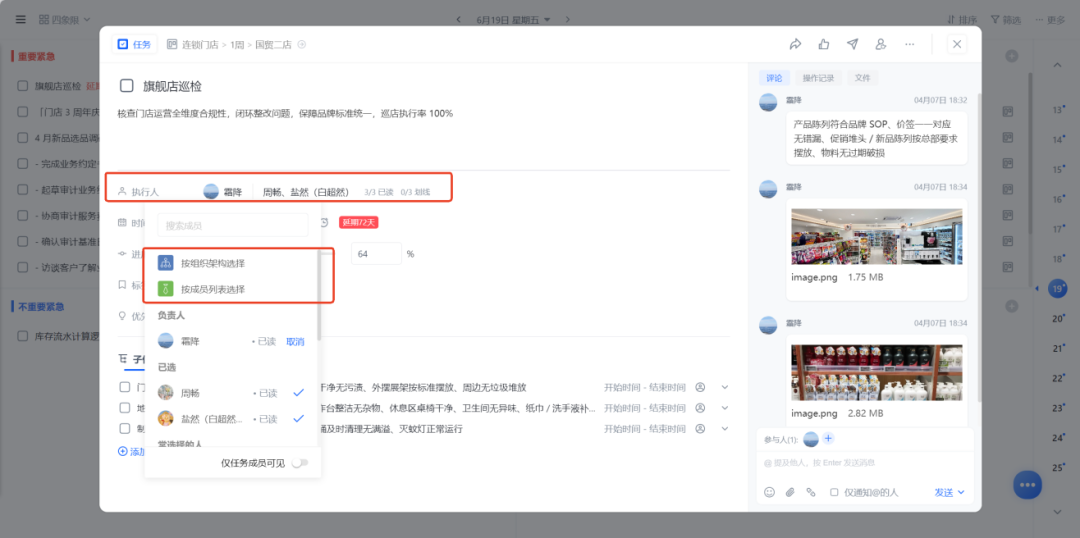The height and width of the screenshot is (538, 1080).
Task: Select 按组织架构选择 option
Action: (x=231, y=263)
